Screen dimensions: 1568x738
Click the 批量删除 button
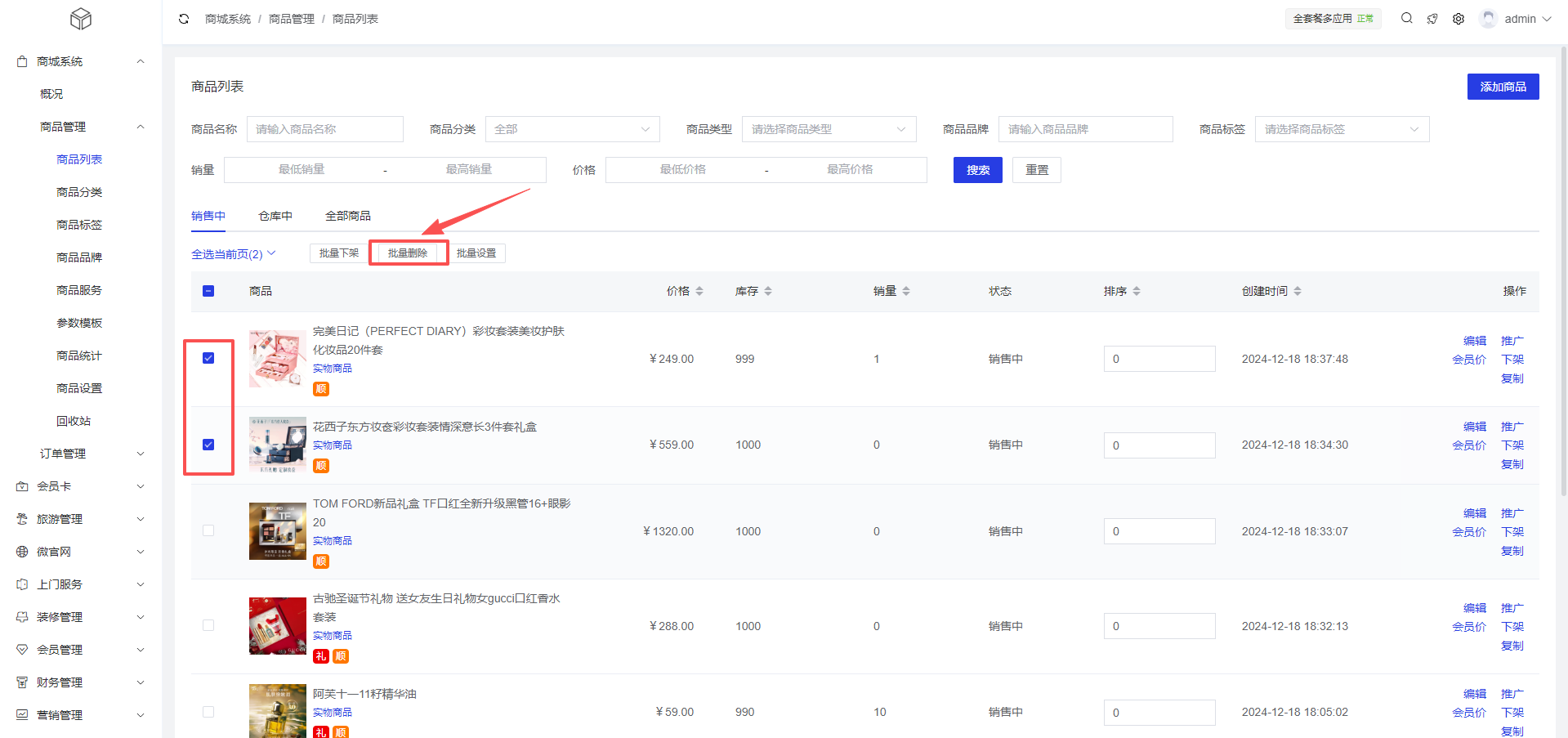point(408,253)
